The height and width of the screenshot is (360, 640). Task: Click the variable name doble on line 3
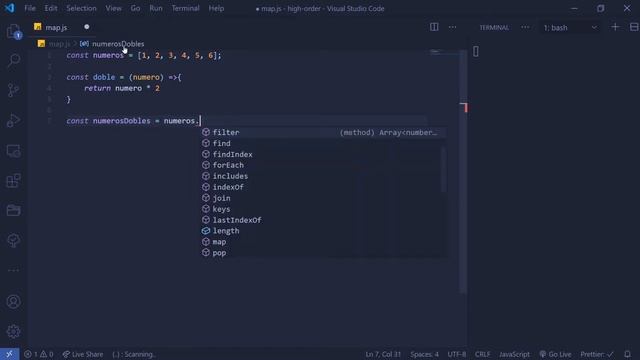click(104, 77)
